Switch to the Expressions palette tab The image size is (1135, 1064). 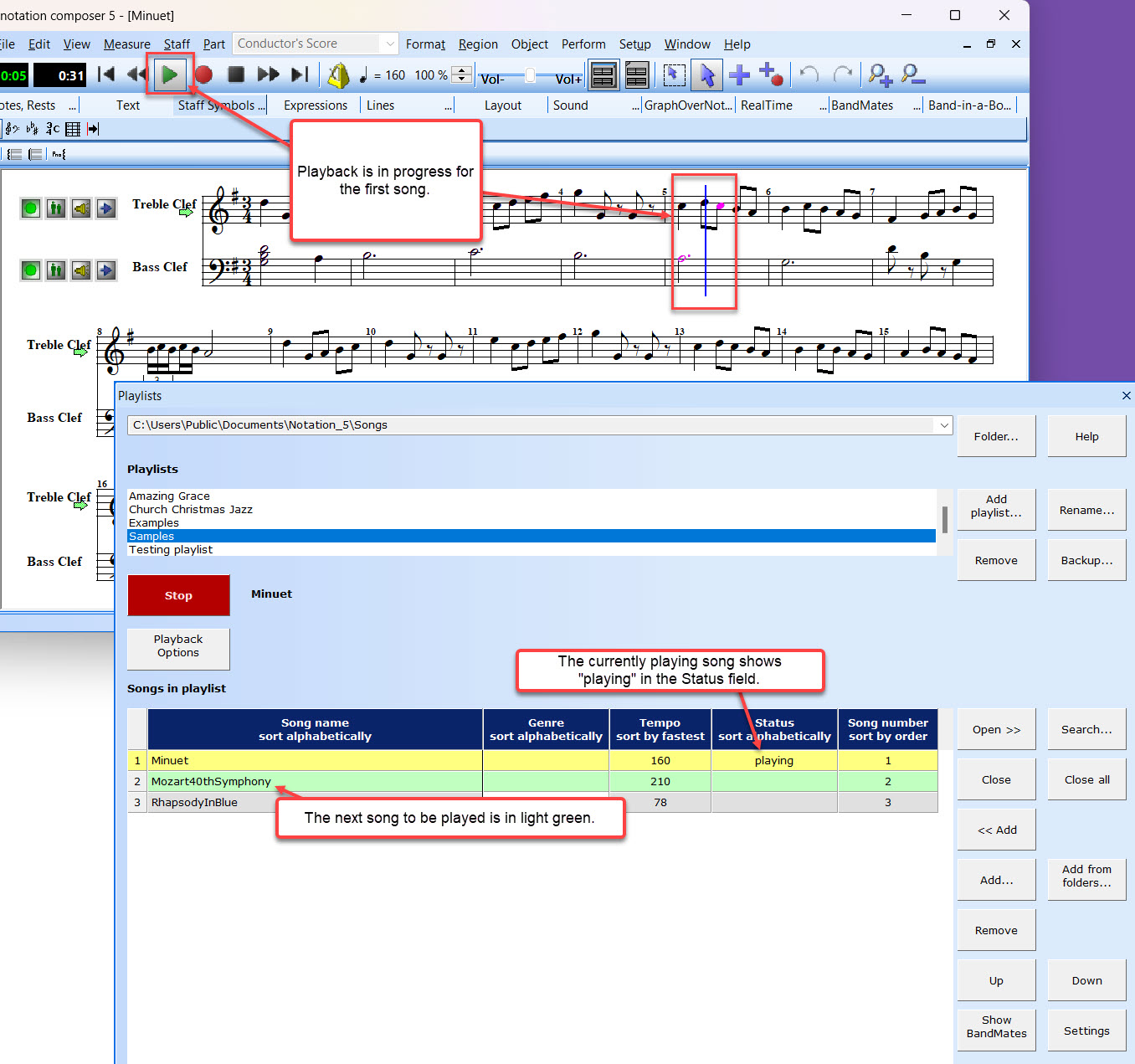(315, 105)
